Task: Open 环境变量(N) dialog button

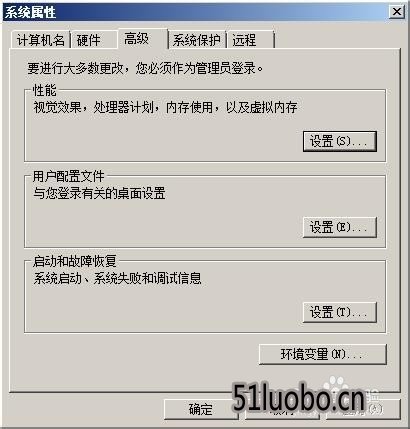Action: 323,354
